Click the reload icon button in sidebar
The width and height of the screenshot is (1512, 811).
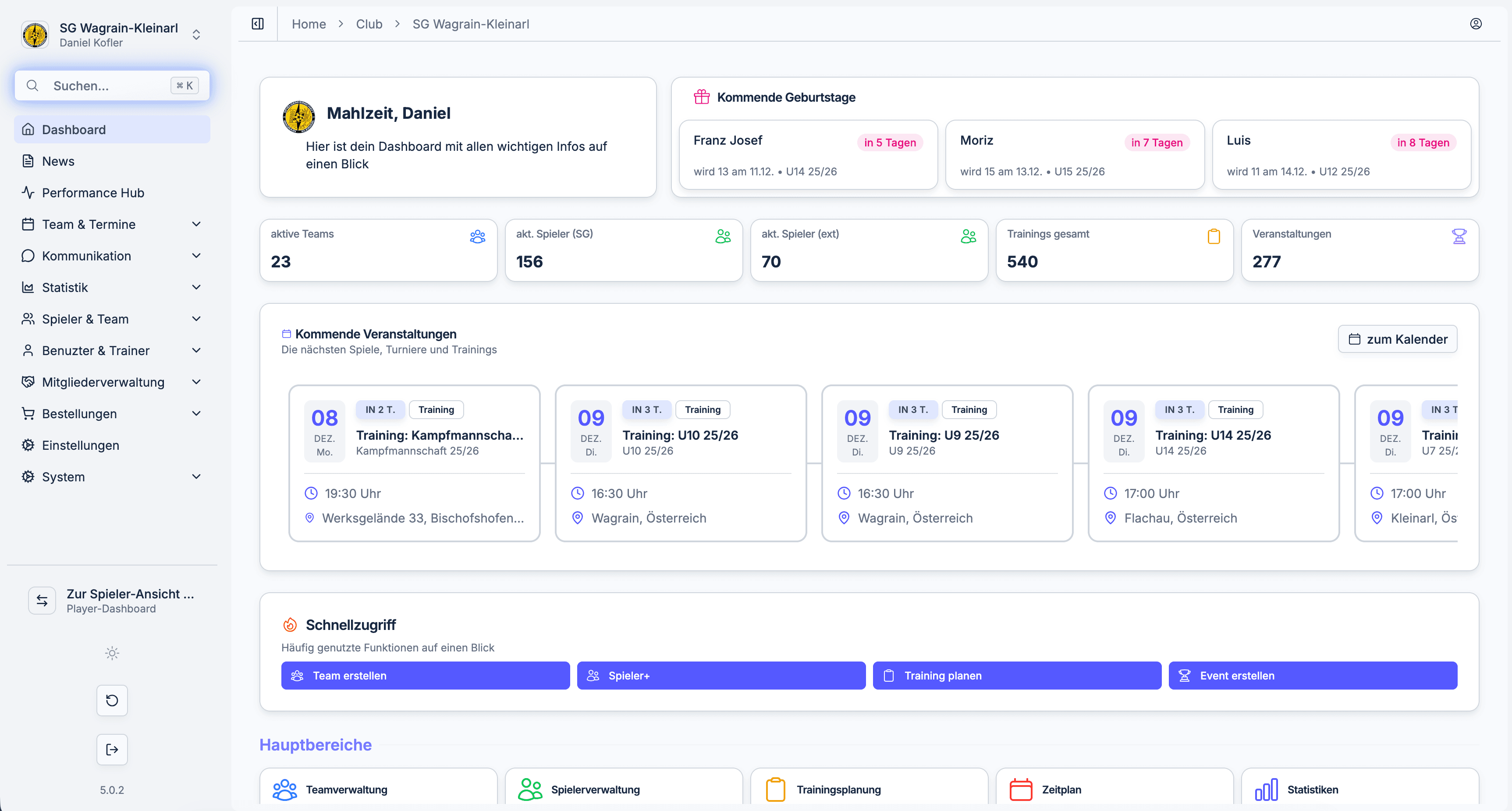click(x=112, y=700)
